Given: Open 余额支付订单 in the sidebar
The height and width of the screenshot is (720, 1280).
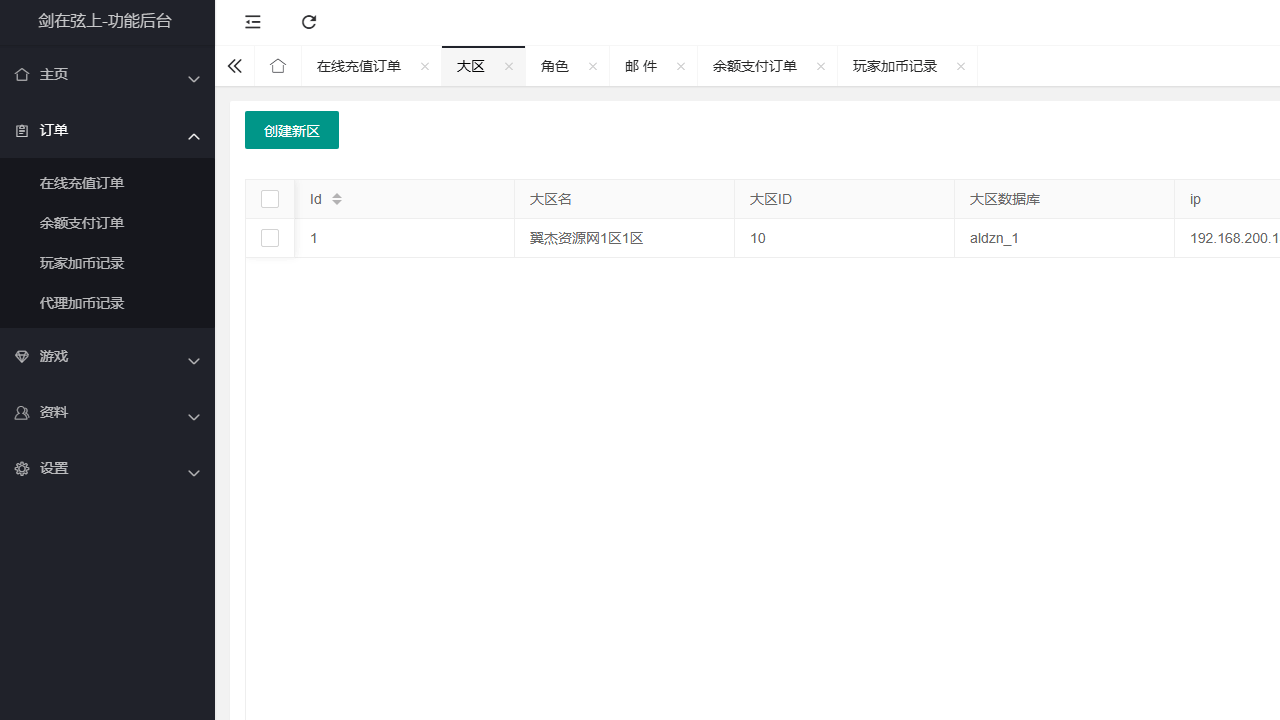Looking at the screenshot, I should click(x=82, y=223).
